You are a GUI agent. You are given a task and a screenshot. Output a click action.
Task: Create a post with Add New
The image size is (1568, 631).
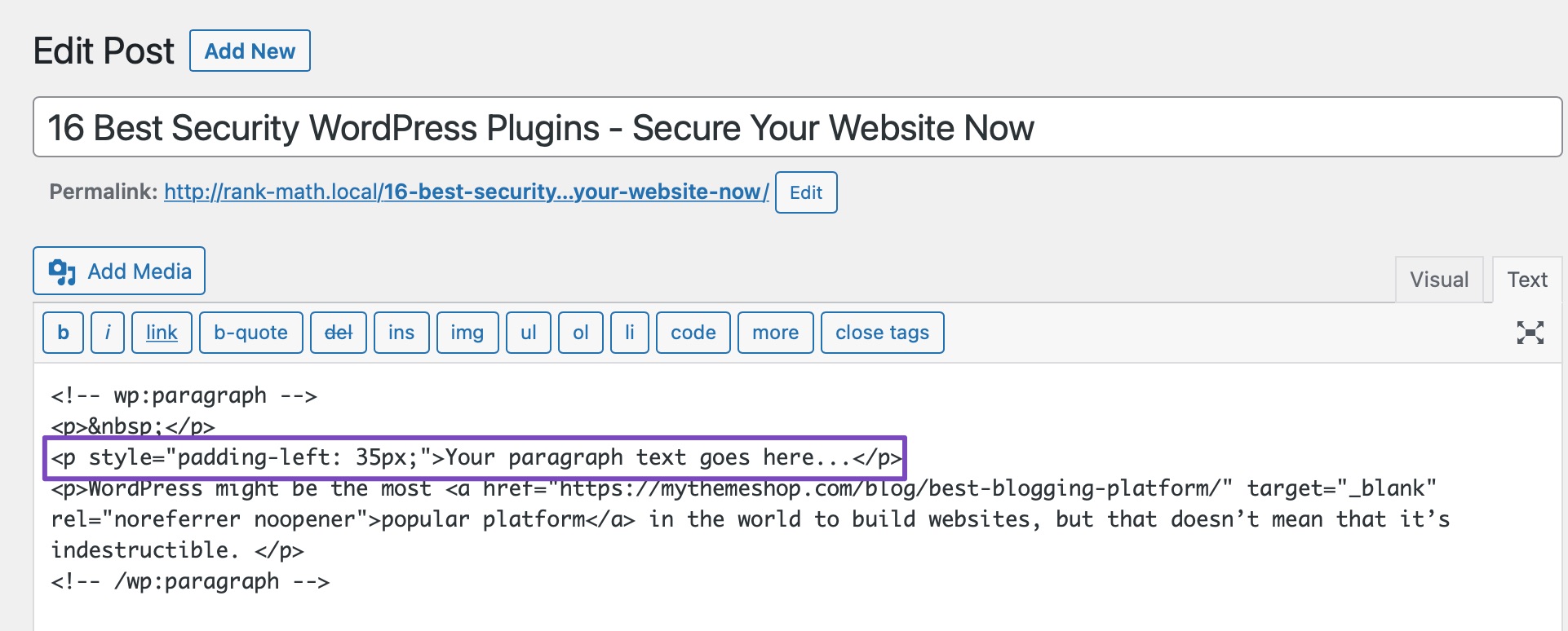coord(250,51)
